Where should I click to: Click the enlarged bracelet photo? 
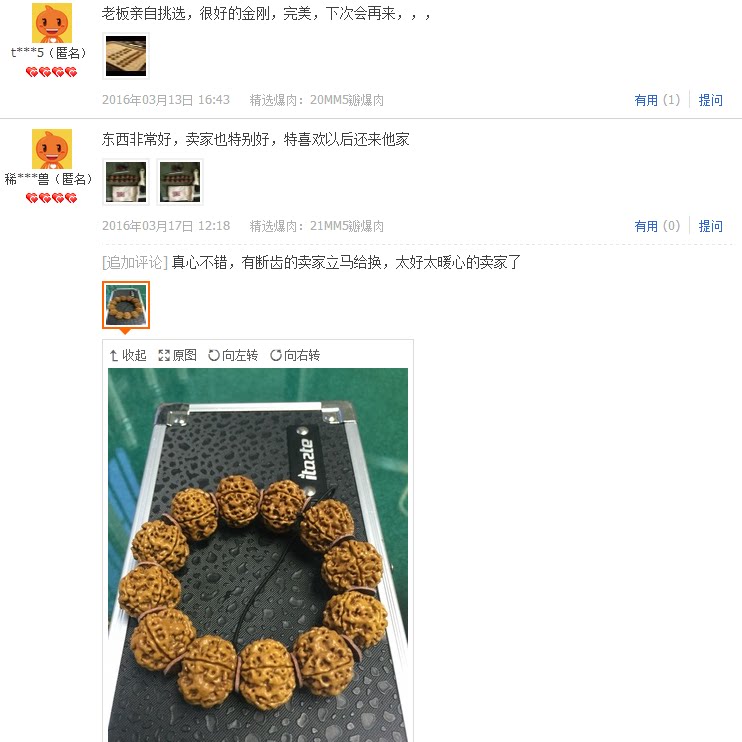pyautogui.click(x=258, y=555)
